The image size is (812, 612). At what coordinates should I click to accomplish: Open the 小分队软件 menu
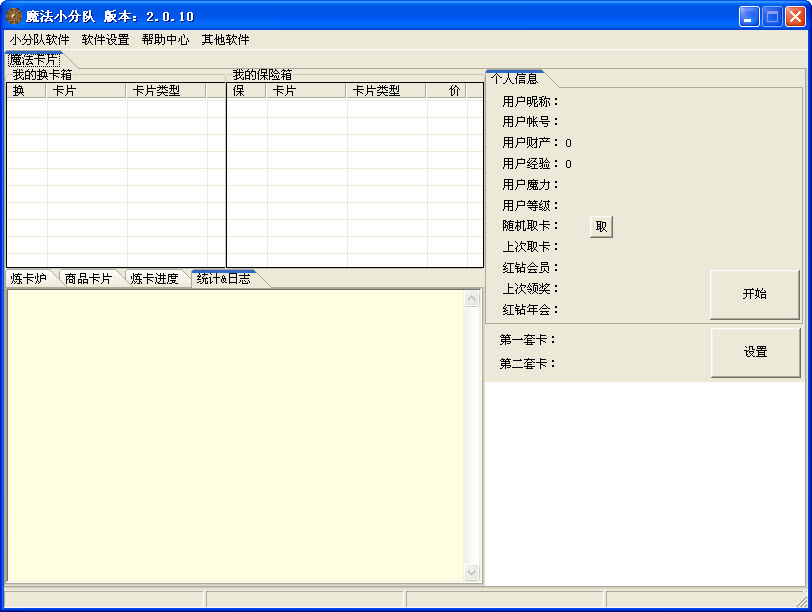(39, 40)
